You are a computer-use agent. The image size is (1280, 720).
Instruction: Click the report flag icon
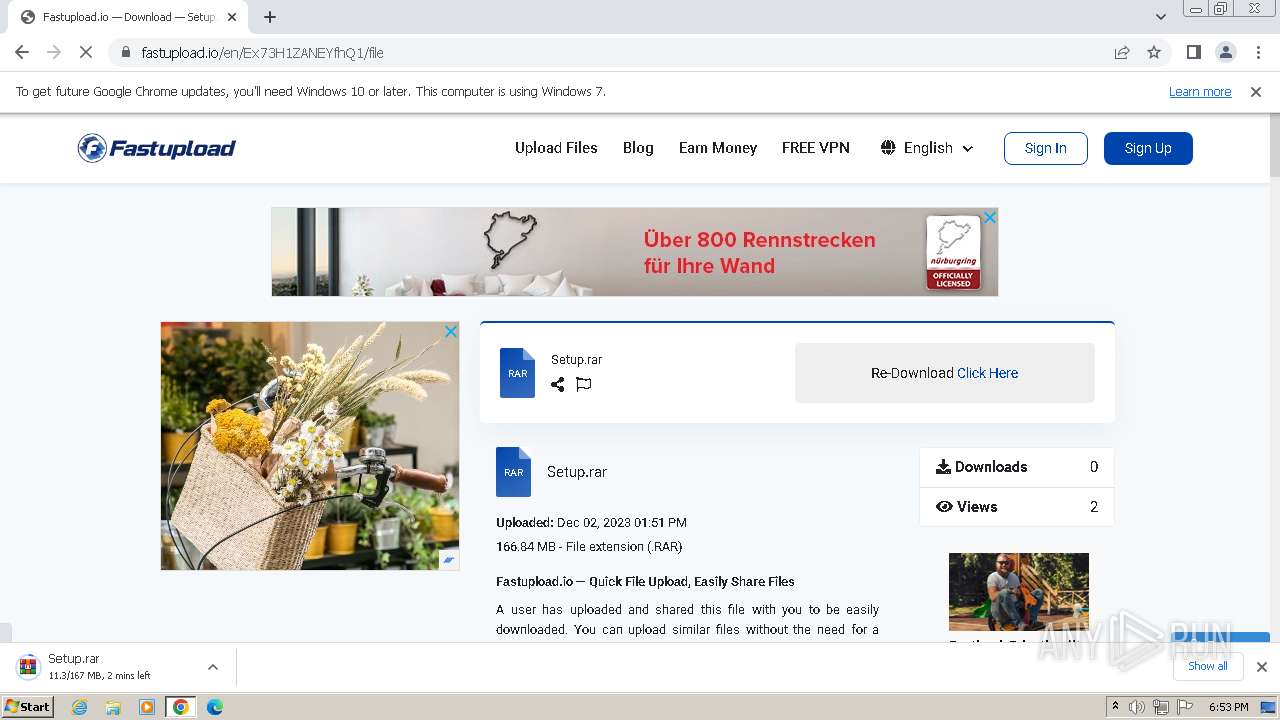tap(584, 384)
